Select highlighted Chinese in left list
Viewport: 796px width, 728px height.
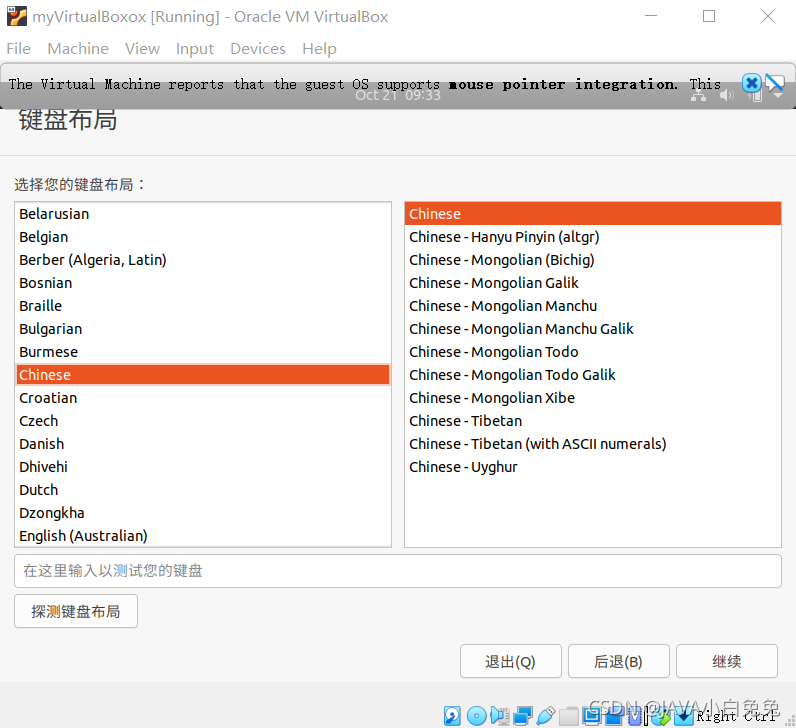(x=203, y=375)
